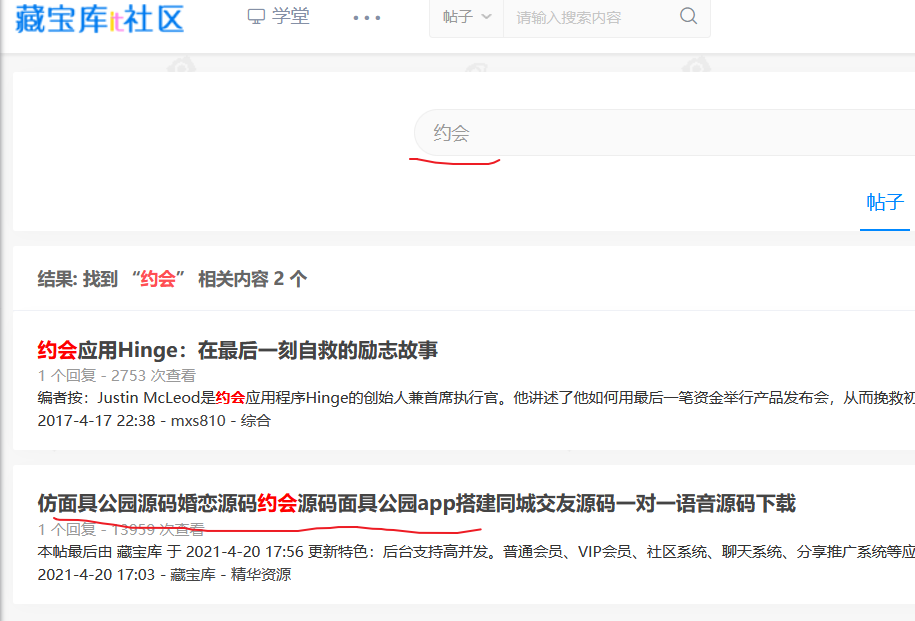Click the magnifier search icon

(688, 17)
